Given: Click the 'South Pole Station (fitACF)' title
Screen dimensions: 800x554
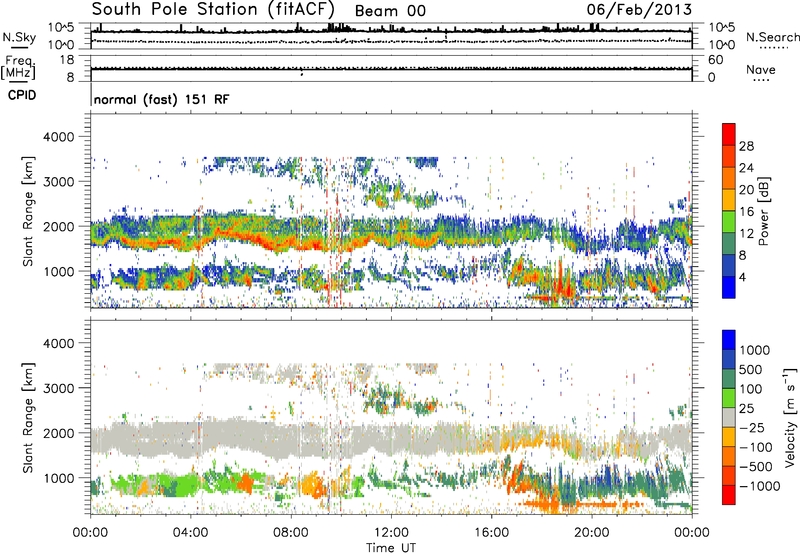Looking at the screenshot, I should (x=214, y=9).
